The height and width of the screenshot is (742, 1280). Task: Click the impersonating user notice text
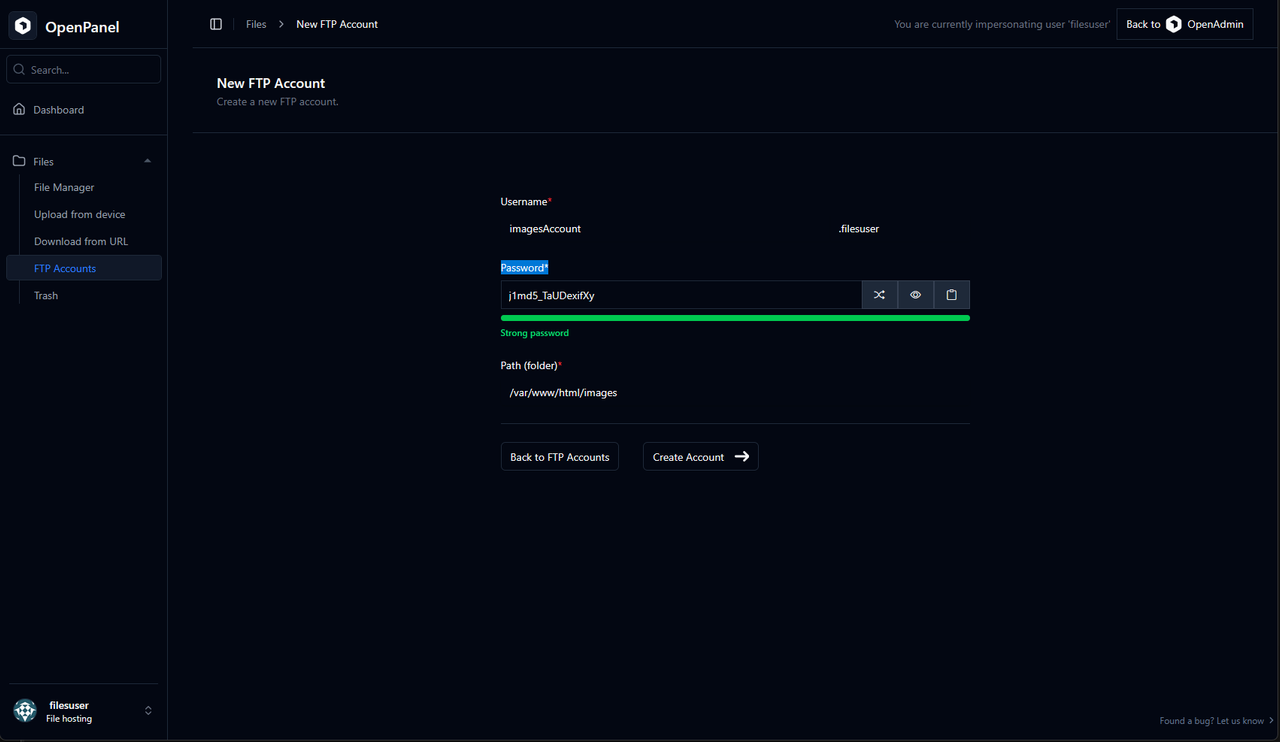(1002, 24)
